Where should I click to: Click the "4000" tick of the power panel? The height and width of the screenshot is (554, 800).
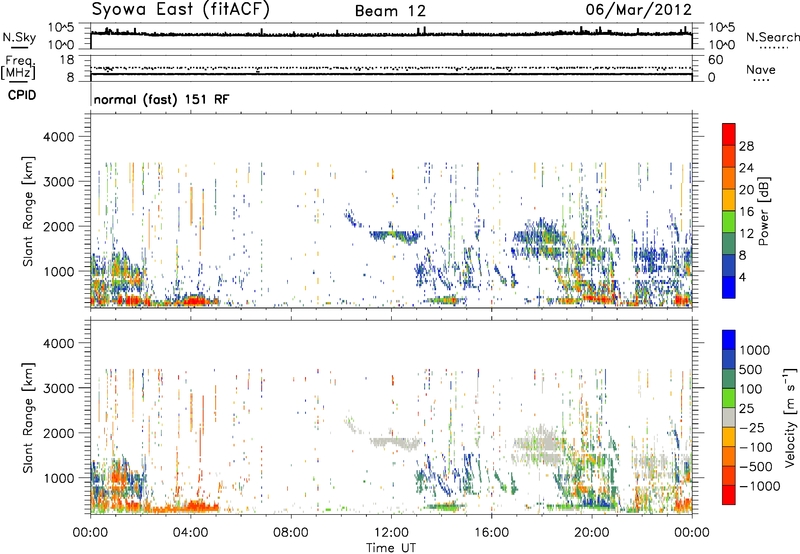58,137
